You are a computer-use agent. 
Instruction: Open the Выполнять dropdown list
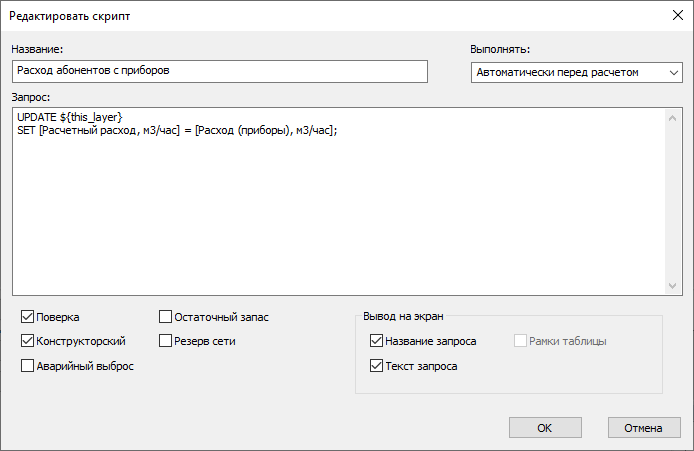(x=574, y=72)
